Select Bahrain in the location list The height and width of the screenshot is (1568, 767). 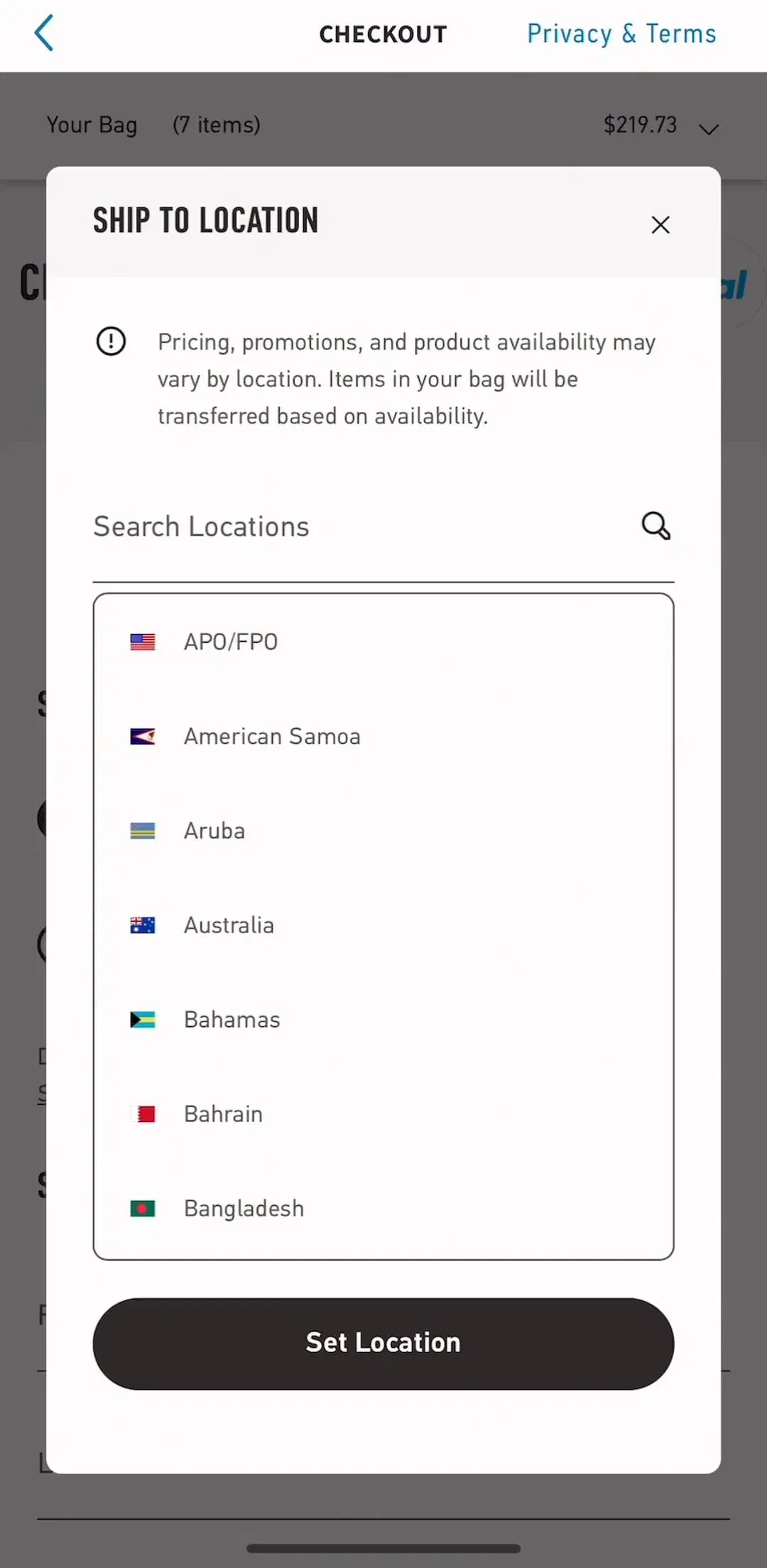click(x=383, y=1114)
